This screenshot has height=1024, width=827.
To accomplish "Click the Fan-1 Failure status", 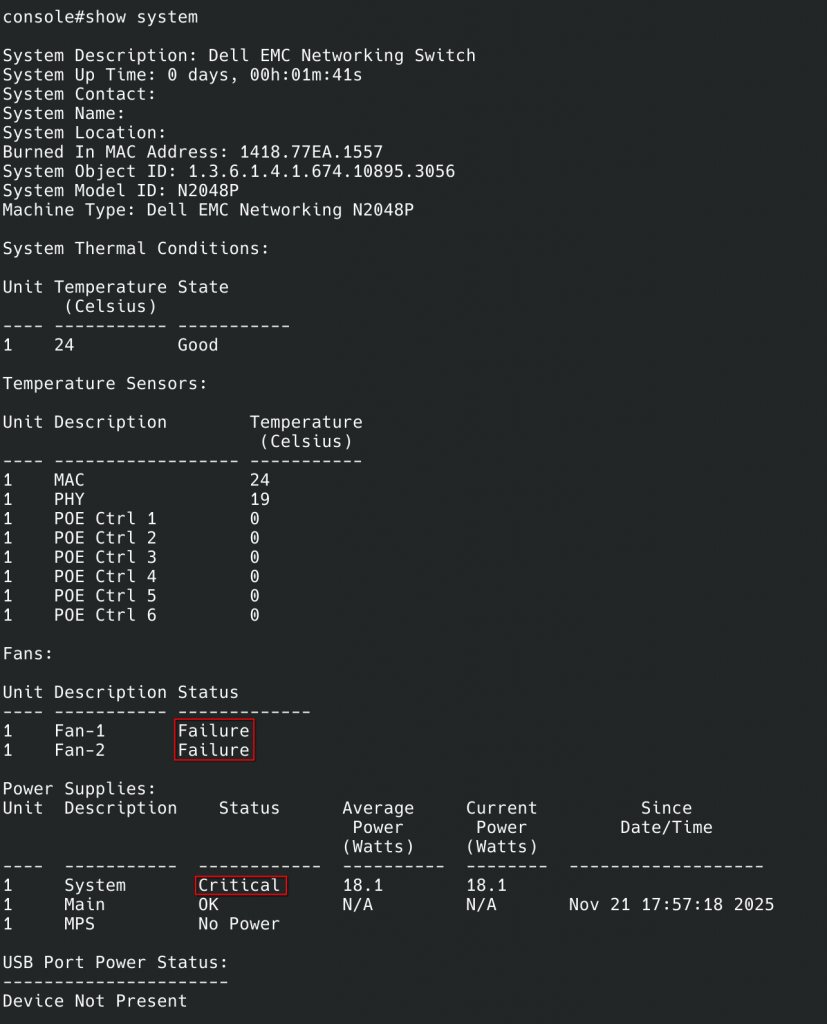I will (x=214, y=731).
